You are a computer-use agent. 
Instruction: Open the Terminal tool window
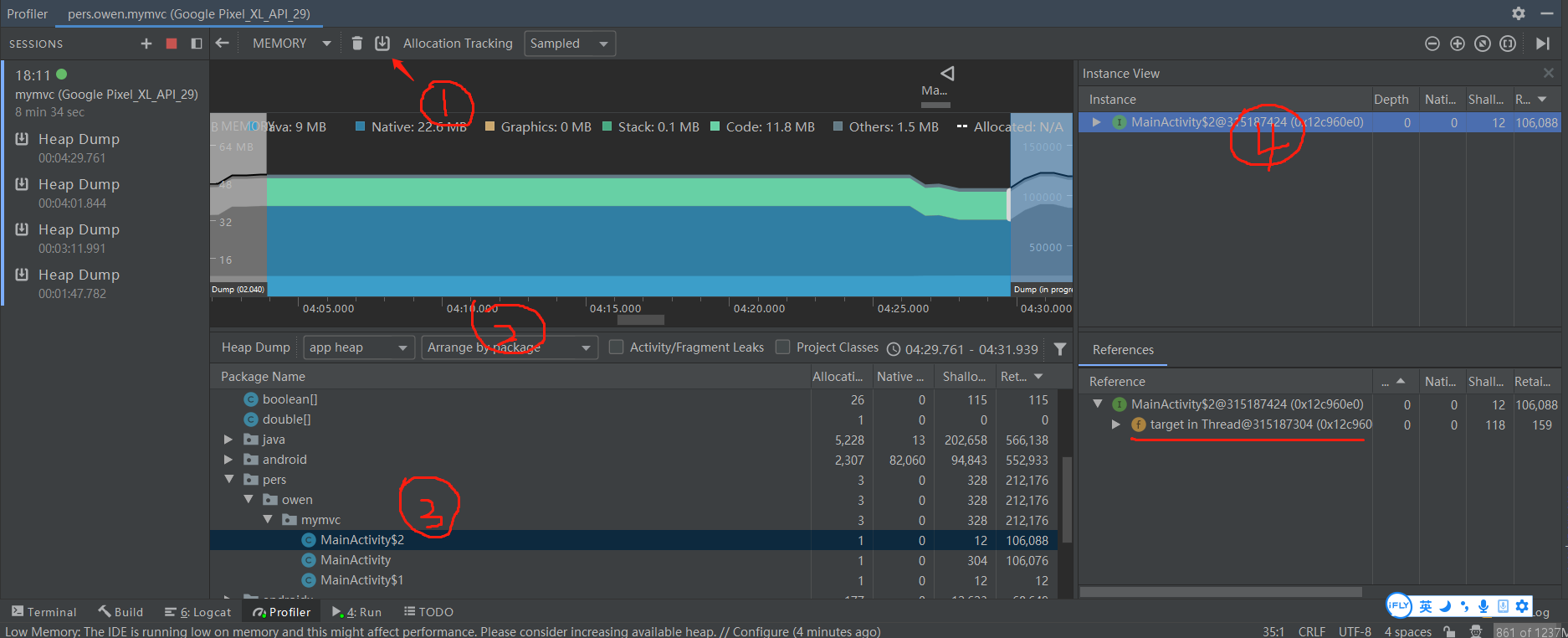[44, 612]
